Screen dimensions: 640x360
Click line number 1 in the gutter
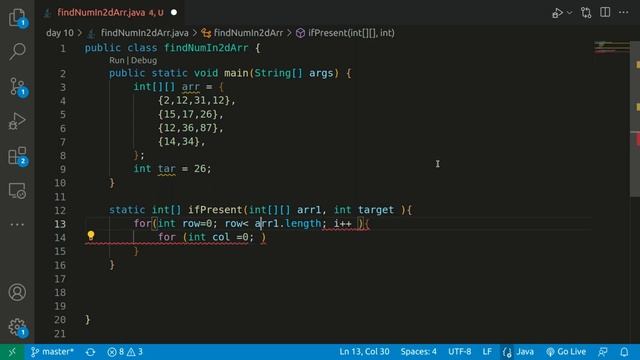(62, 48)
